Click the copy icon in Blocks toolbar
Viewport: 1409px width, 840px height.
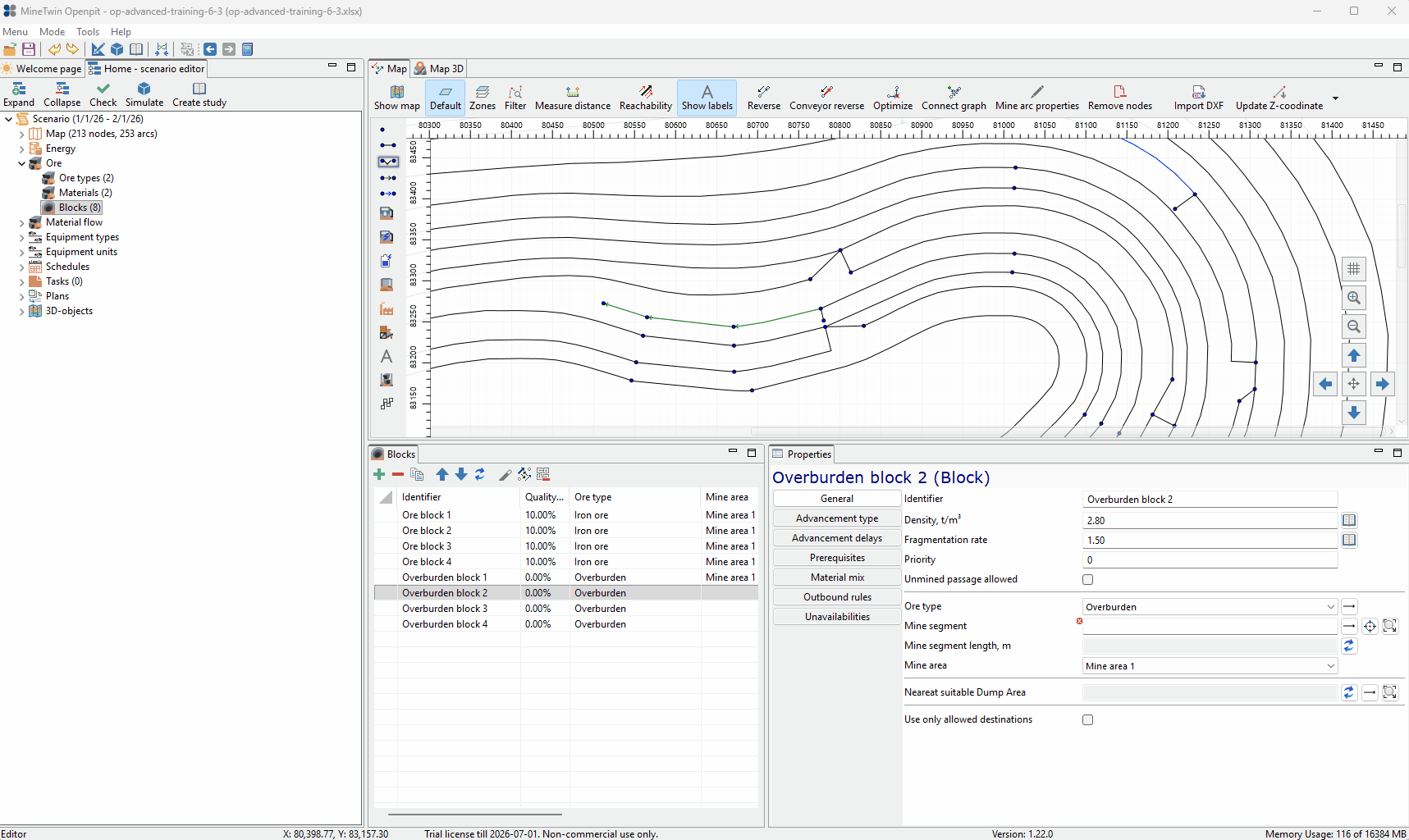pyautogui.click(x=417, y=474)
